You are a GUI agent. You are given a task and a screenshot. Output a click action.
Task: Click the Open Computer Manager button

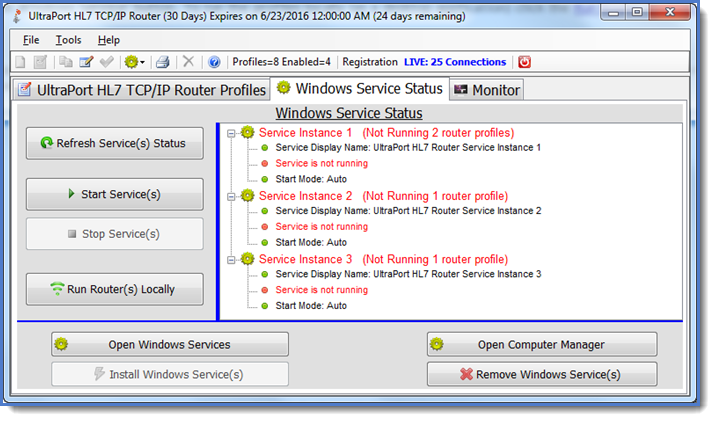click(x=542, y=344)
